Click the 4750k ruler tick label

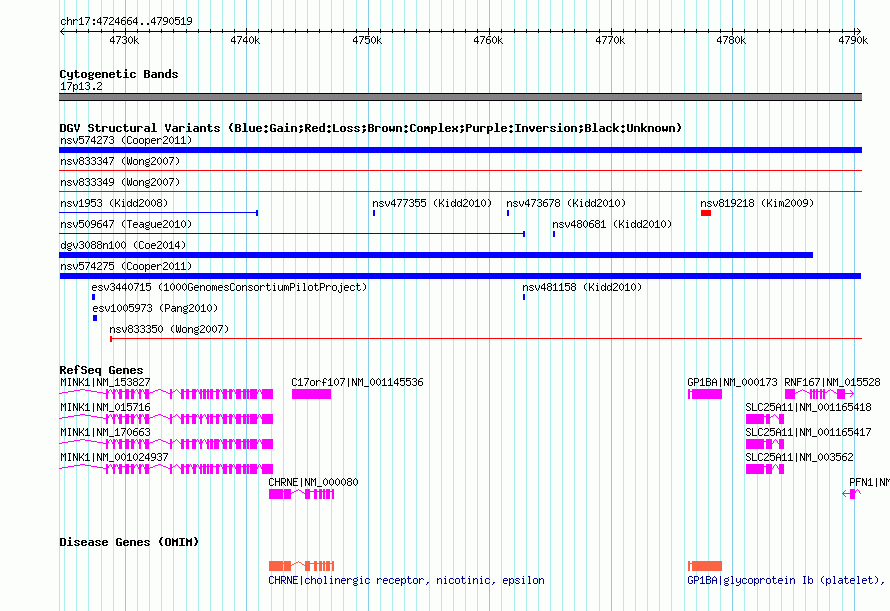367,40
